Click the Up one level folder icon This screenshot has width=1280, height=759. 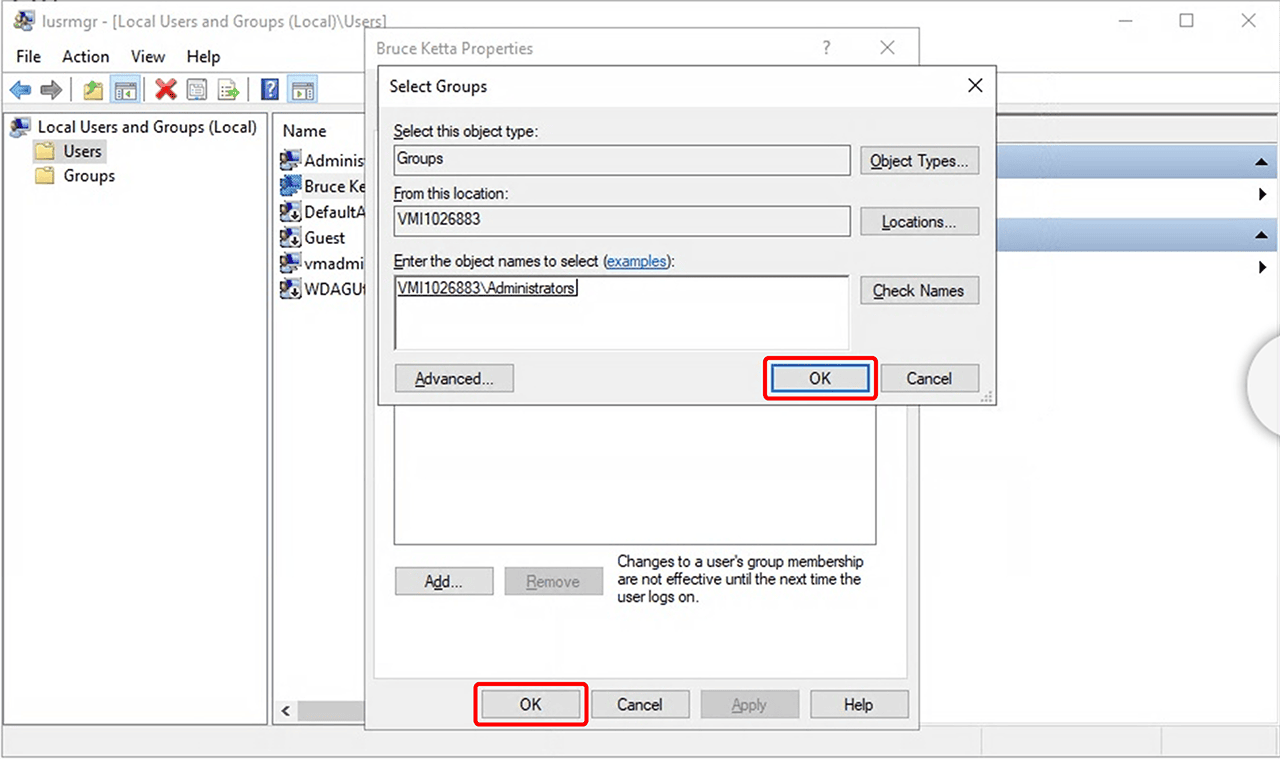[x=93, y=90]
